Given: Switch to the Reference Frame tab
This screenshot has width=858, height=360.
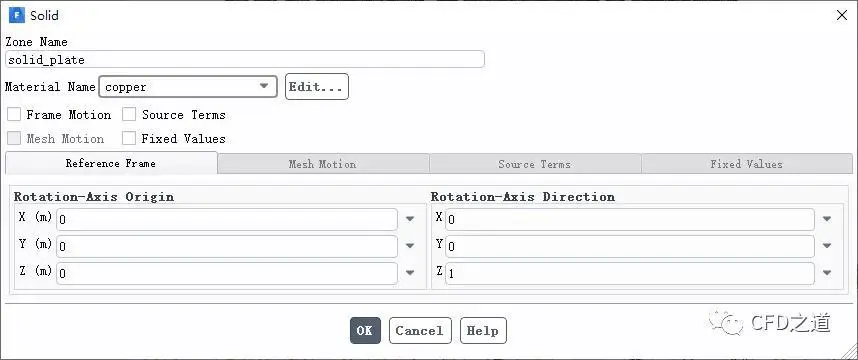Looking at the screenshot, I should point(111,163).
